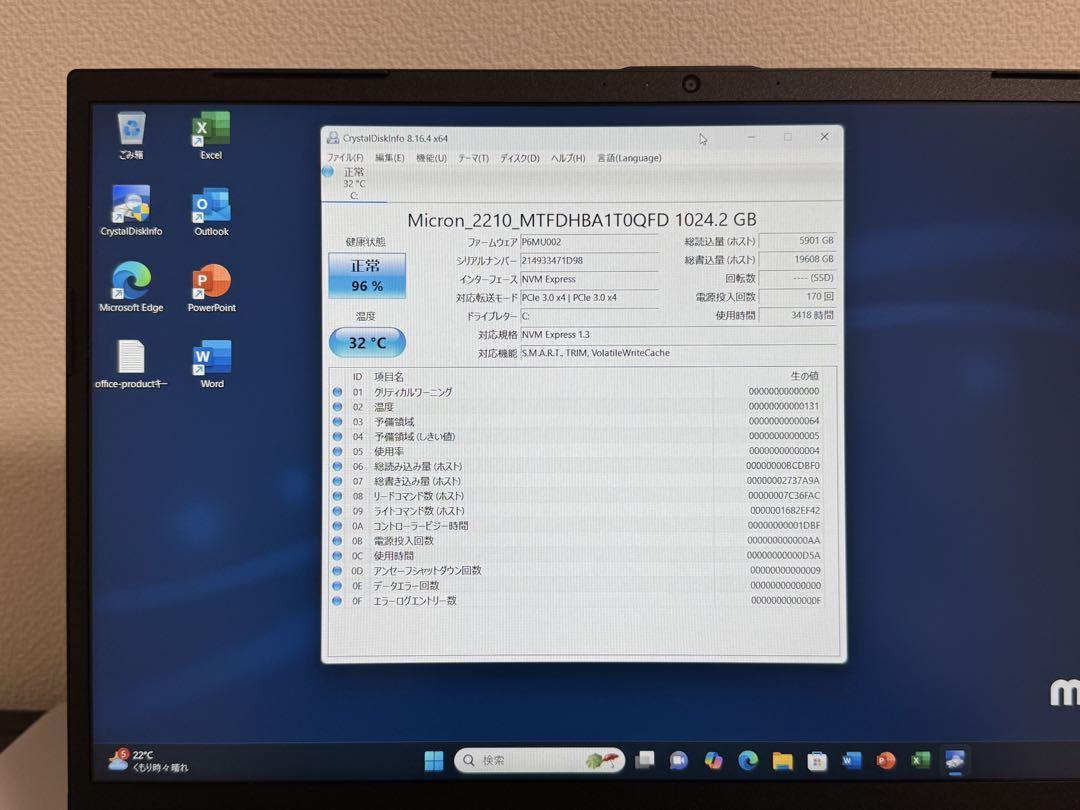This screenshot has width=1080, height=810.
Task: Click the total host writes 19608 GB value
Action: coord(798,260)
